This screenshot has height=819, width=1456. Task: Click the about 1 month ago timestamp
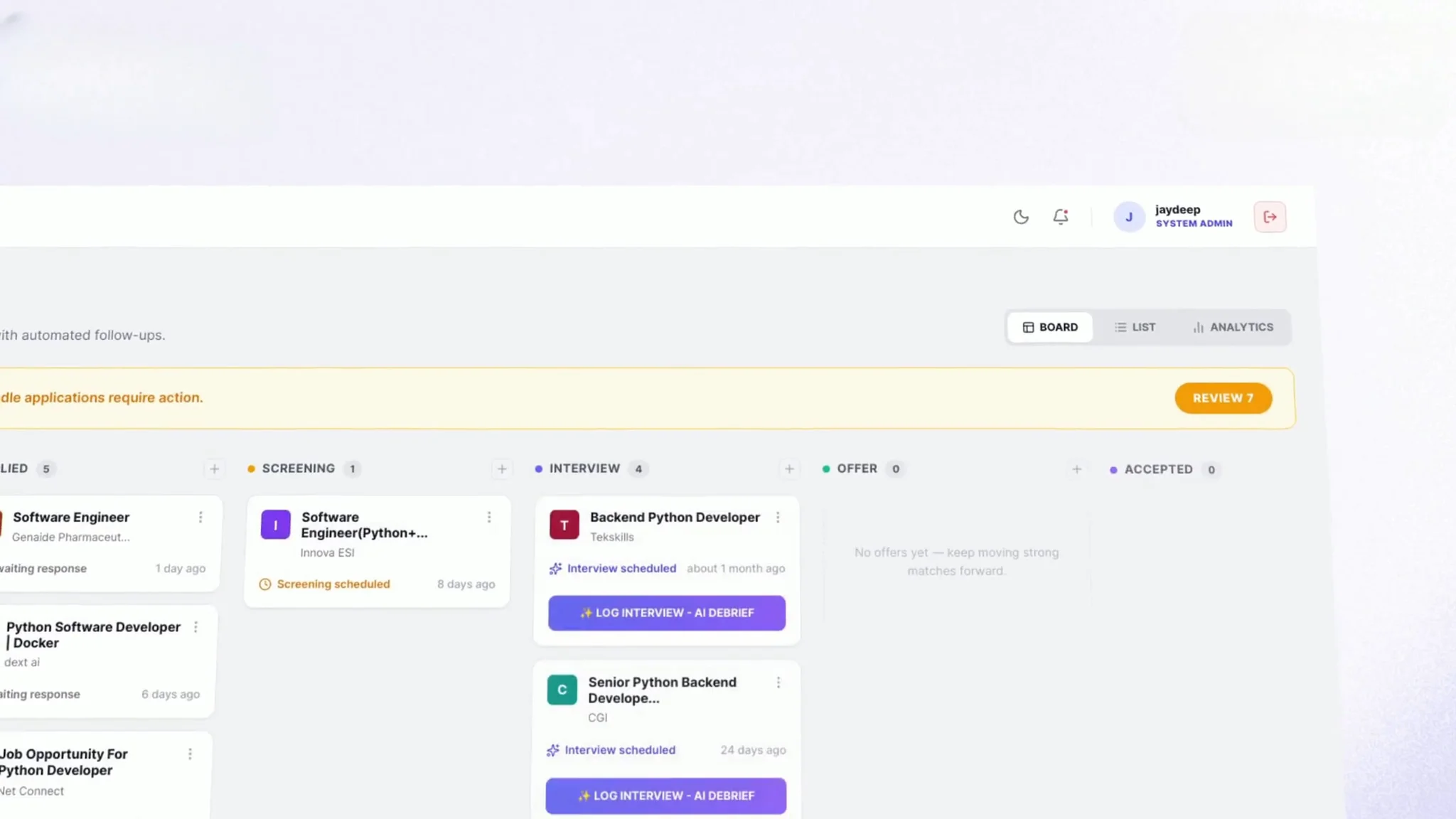tap(736, 569)
